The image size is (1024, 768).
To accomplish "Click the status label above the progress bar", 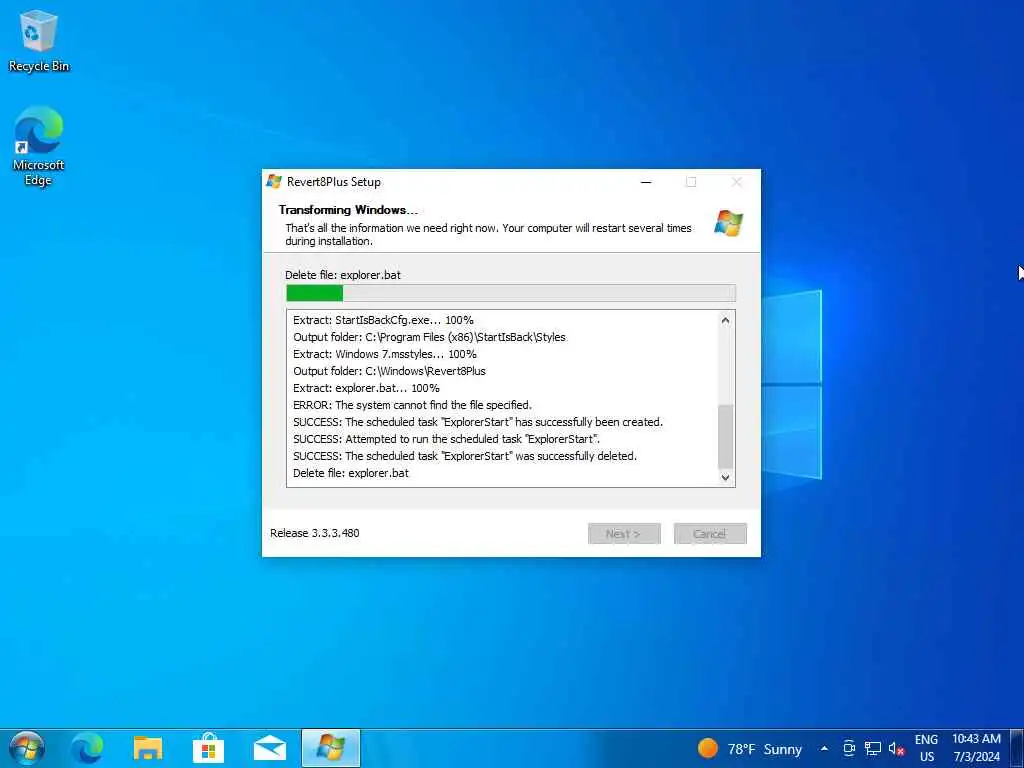I will tap(343, 275).
